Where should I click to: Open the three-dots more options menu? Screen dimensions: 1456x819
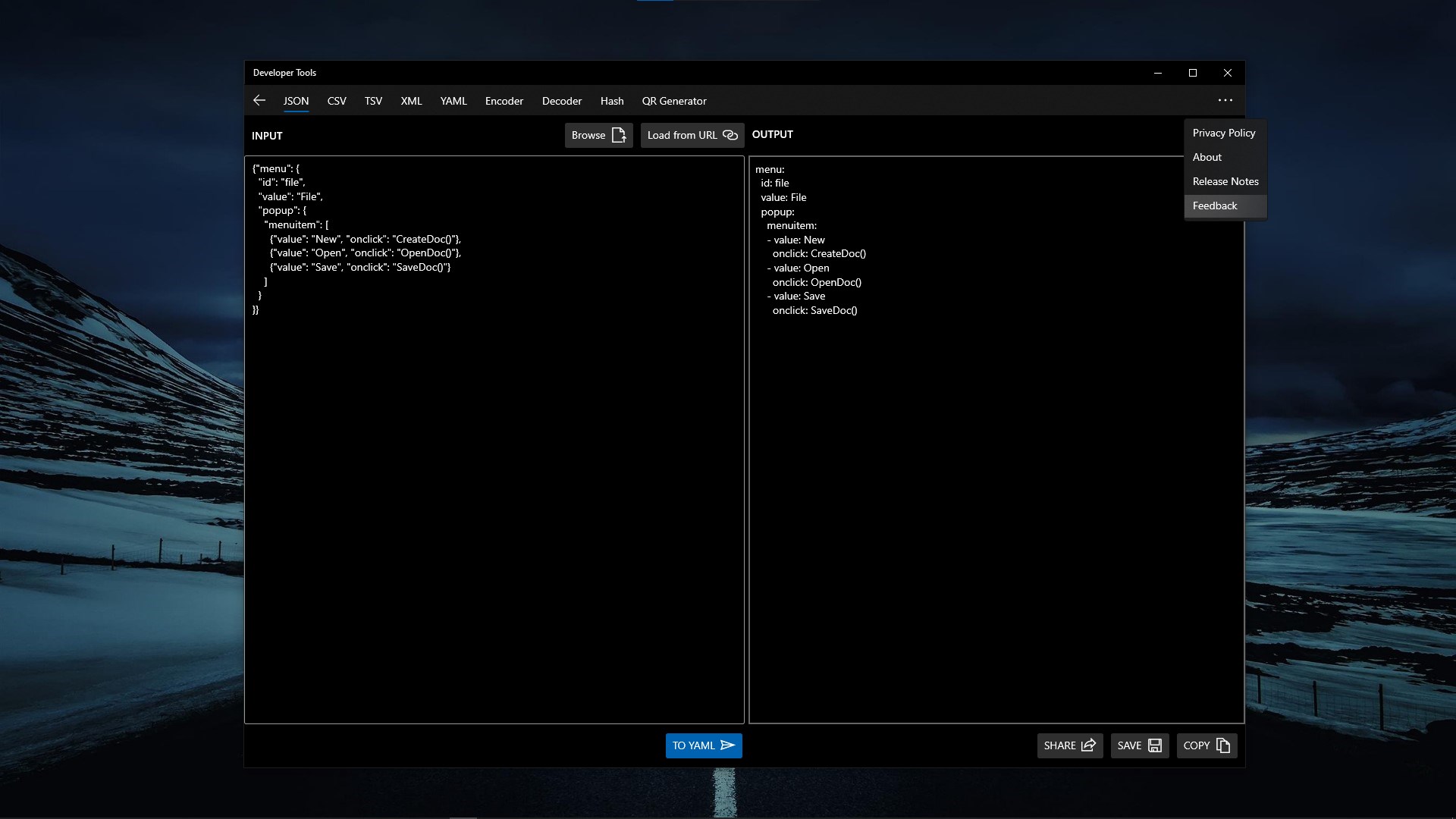[1225, 101]
